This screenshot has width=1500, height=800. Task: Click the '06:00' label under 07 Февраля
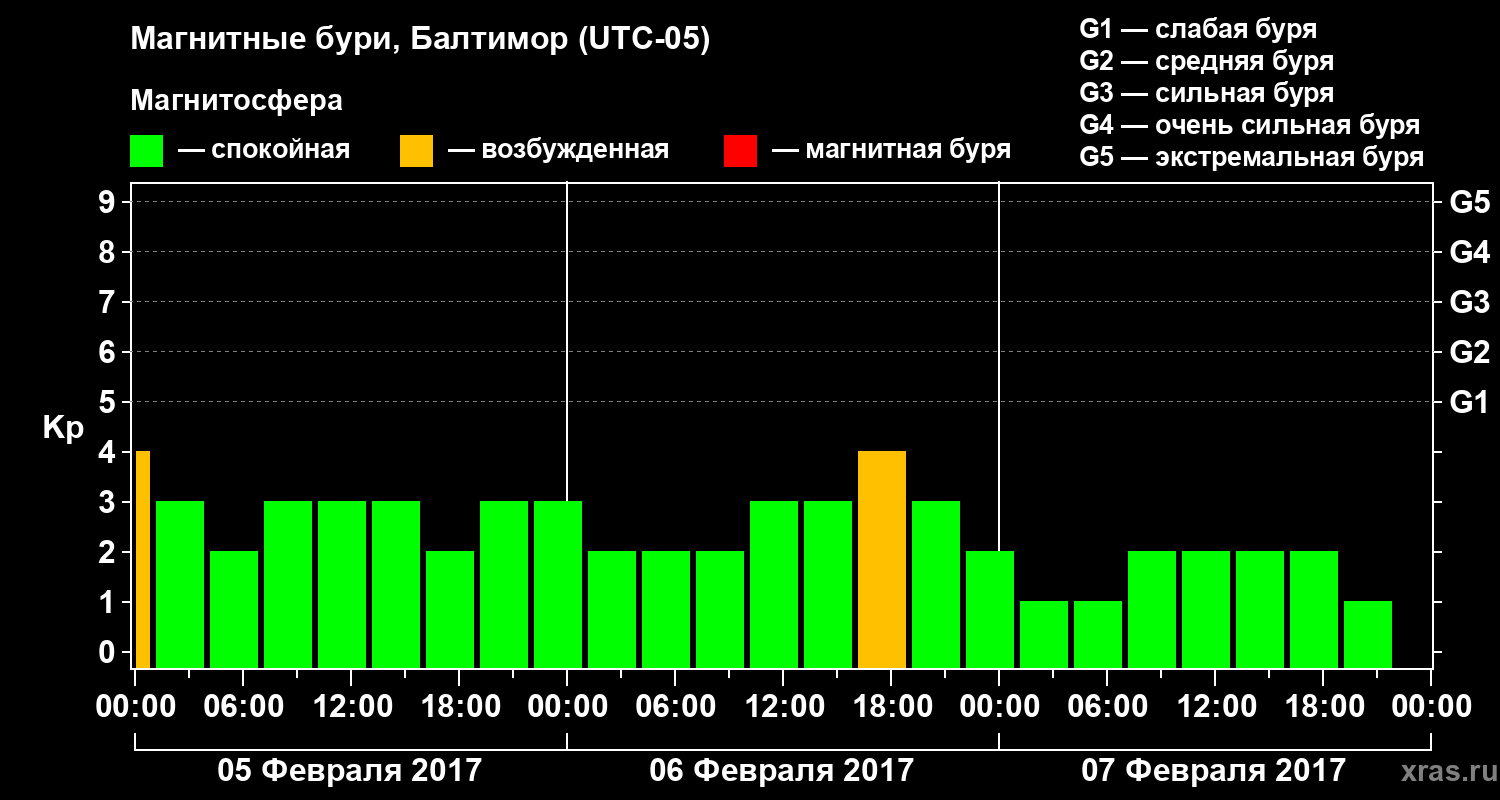[x=1108, y=706]
